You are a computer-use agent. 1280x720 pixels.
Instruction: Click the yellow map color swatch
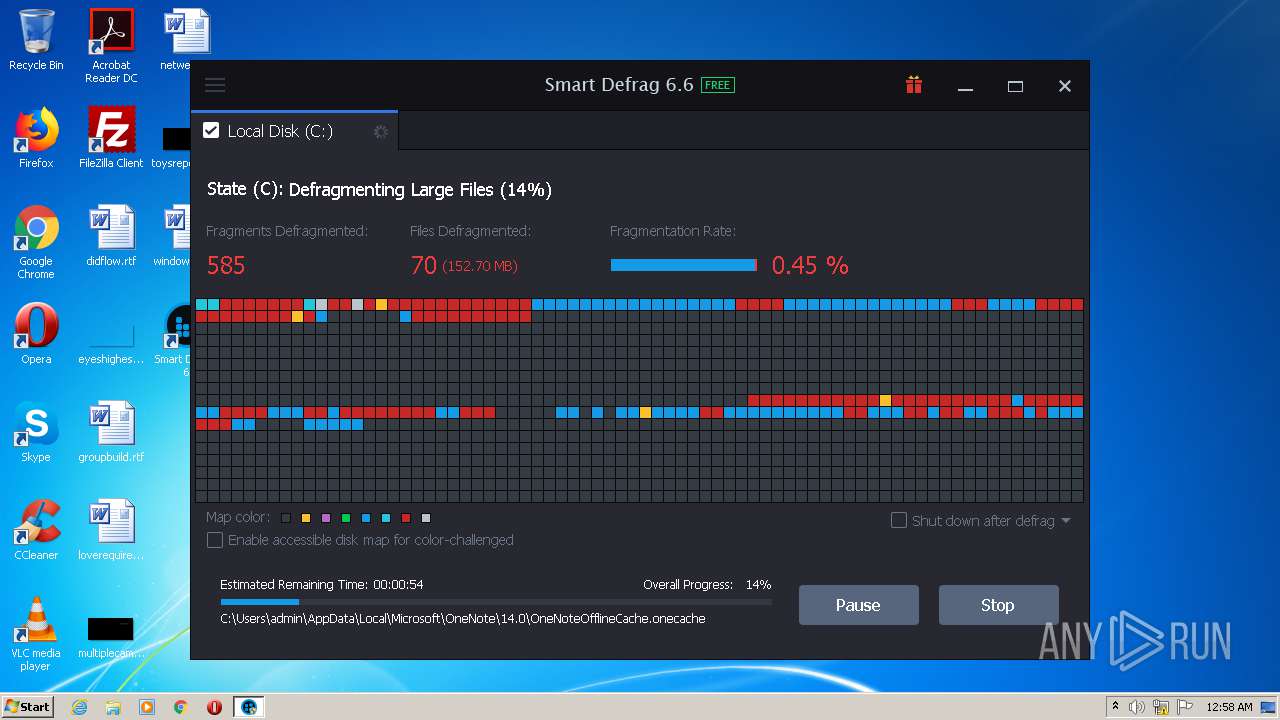306,518
